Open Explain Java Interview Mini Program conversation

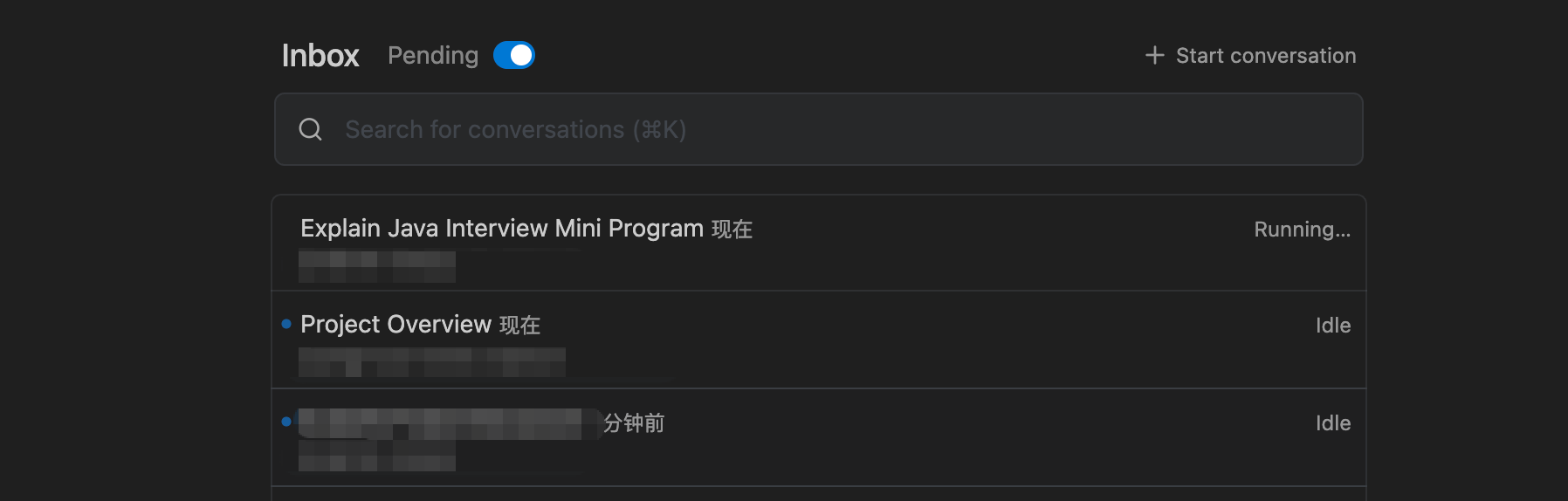501,229
